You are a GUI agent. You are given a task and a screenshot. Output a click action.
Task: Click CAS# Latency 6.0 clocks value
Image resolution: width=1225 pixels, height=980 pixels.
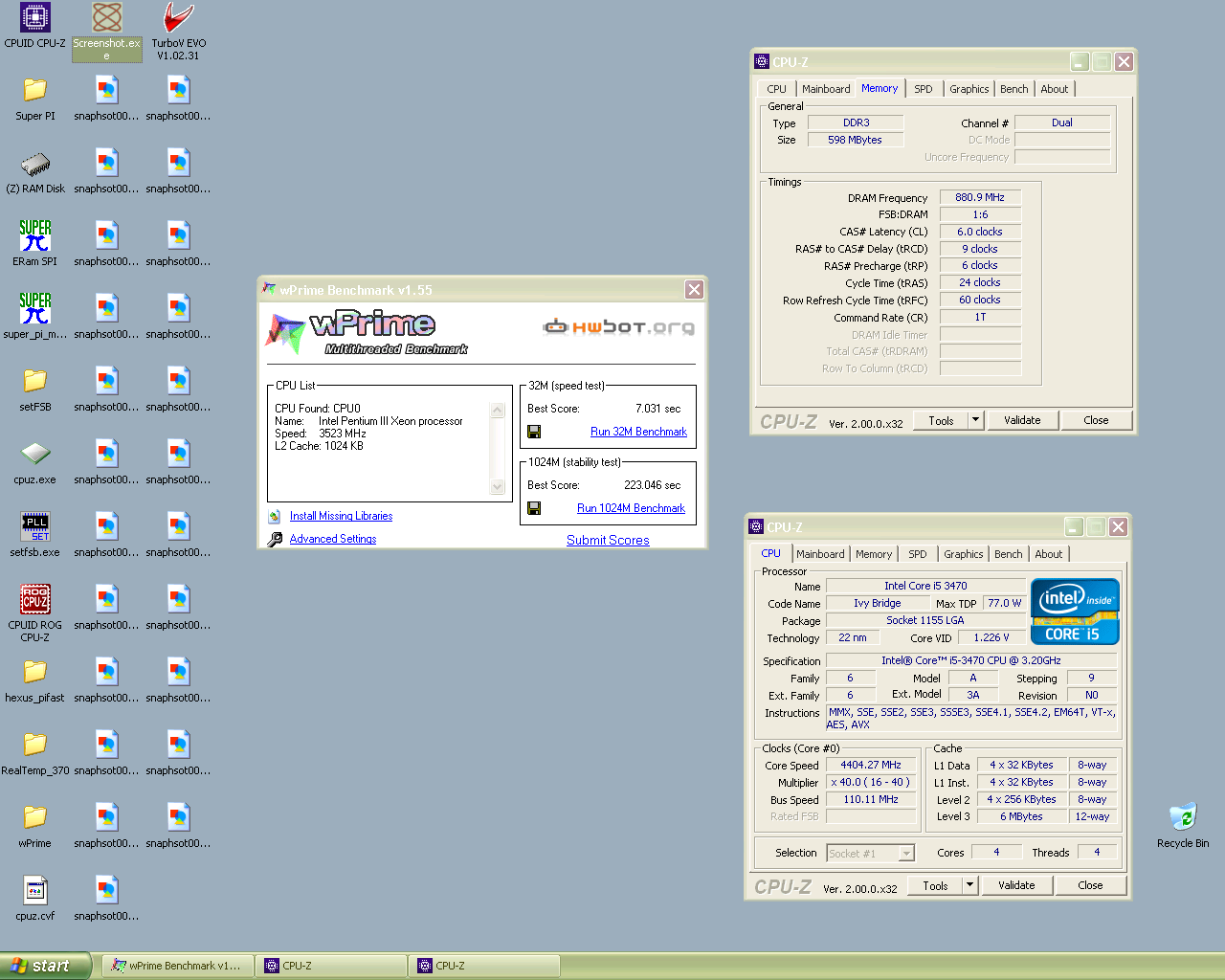tap(980, 232)
